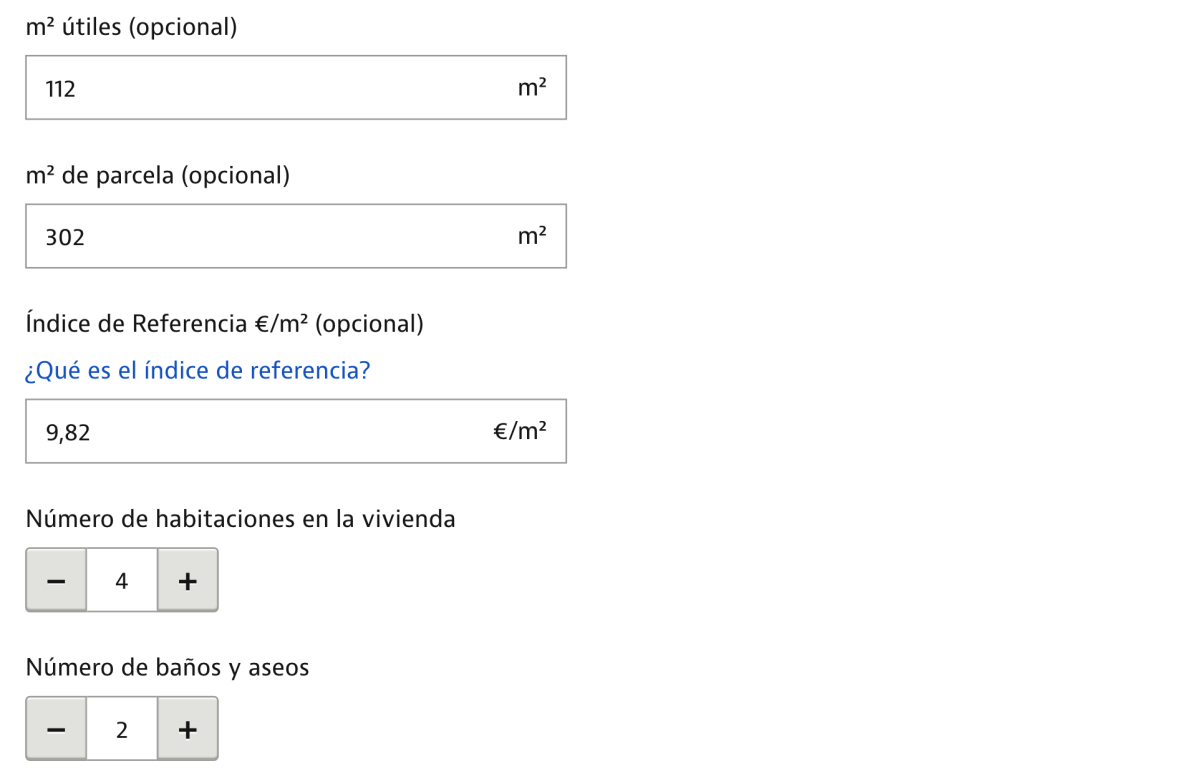
Task: Click the value 302 in the parcela field
Action: tap(63, 236)
